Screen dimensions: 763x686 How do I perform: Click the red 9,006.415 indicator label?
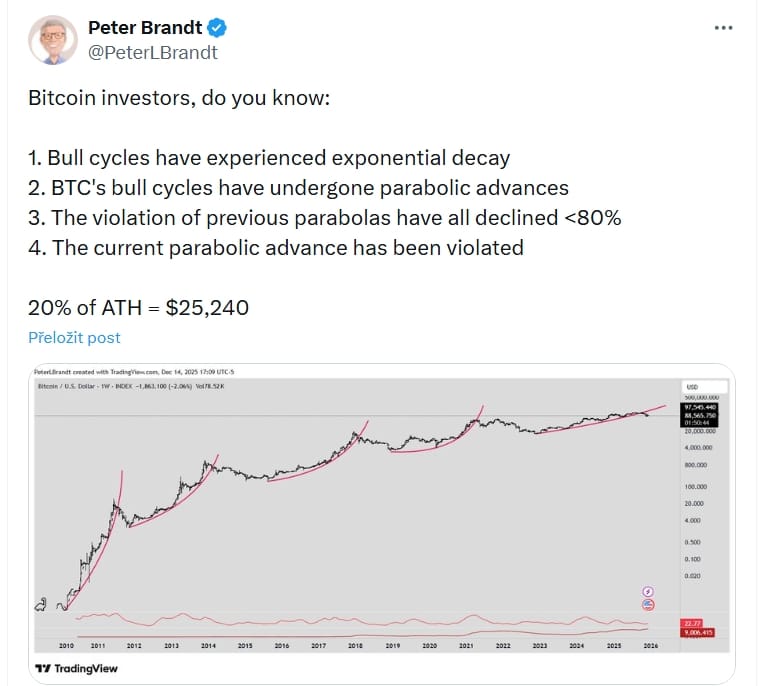pyautogui.click(x=696, y=632)
